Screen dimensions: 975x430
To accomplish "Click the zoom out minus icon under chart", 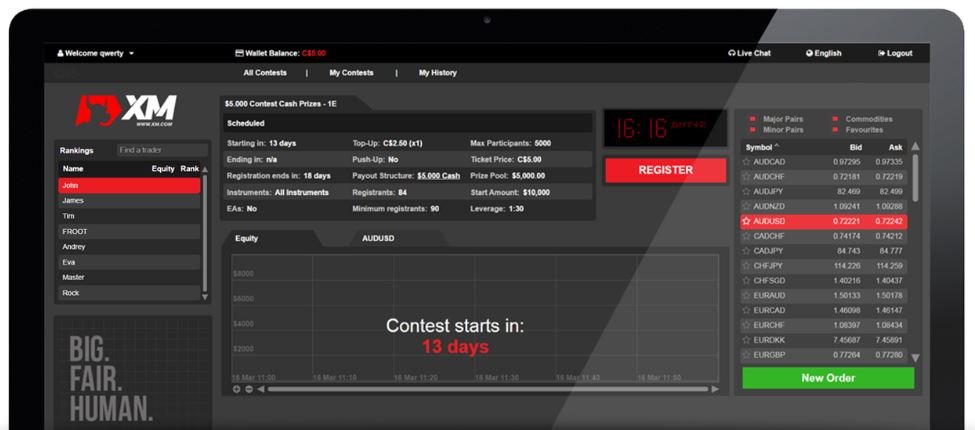I will [248, 389].
